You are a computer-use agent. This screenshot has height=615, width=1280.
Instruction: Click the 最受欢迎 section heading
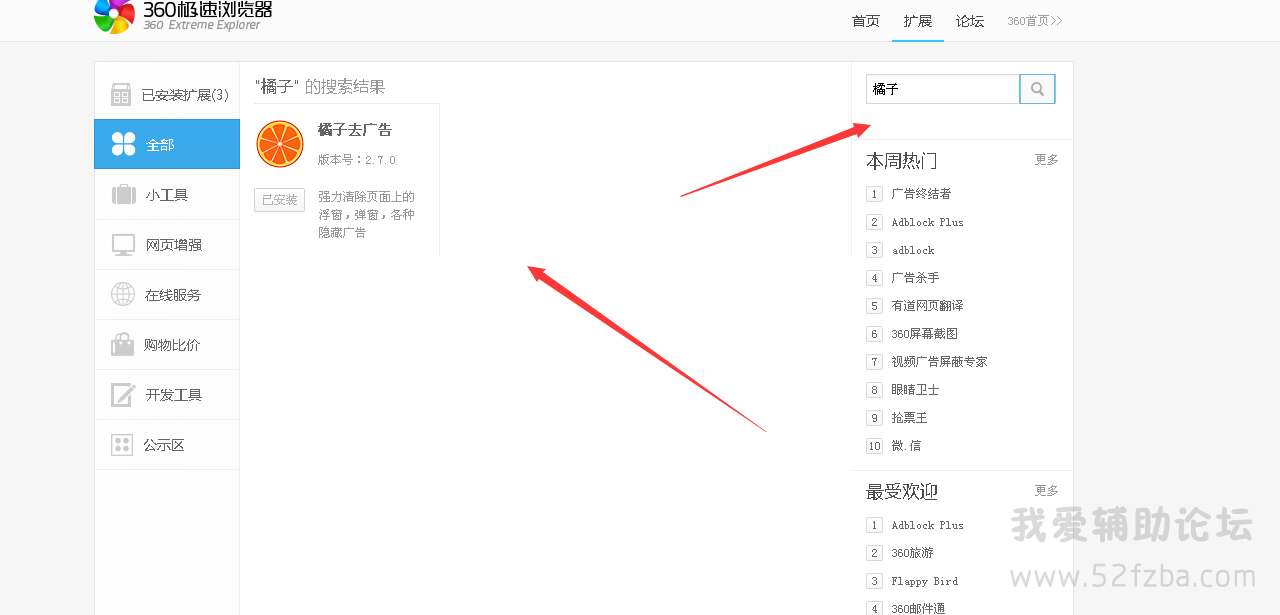click(901, 491)
